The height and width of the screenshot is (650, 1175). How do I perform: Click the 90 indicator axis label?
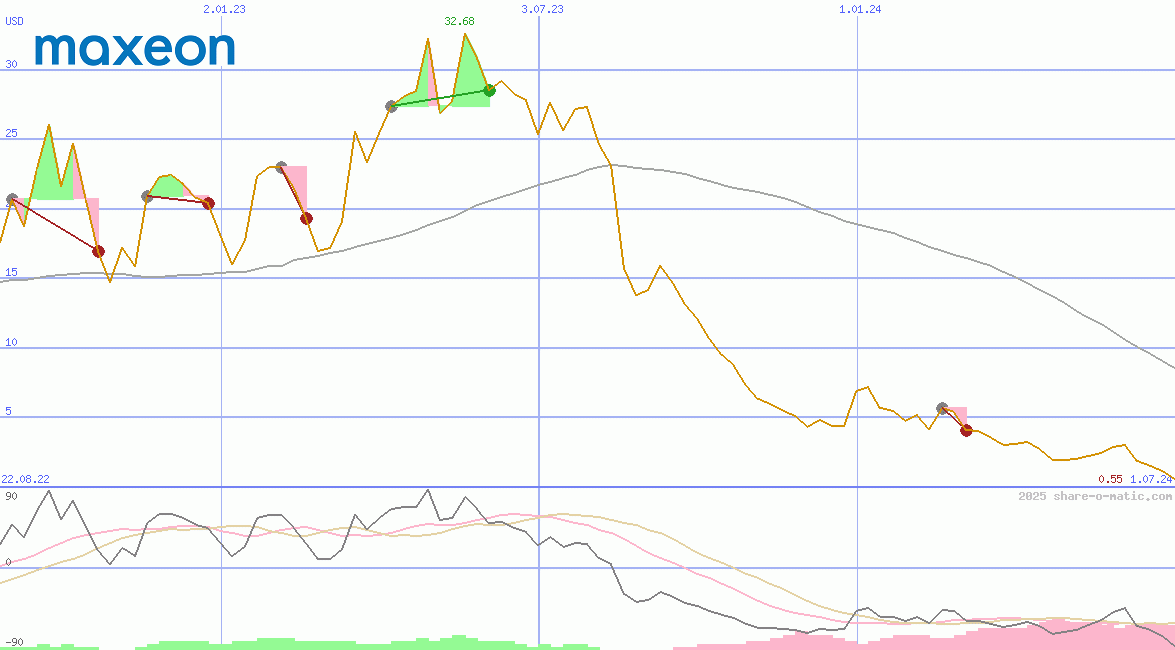click(11, 496)
